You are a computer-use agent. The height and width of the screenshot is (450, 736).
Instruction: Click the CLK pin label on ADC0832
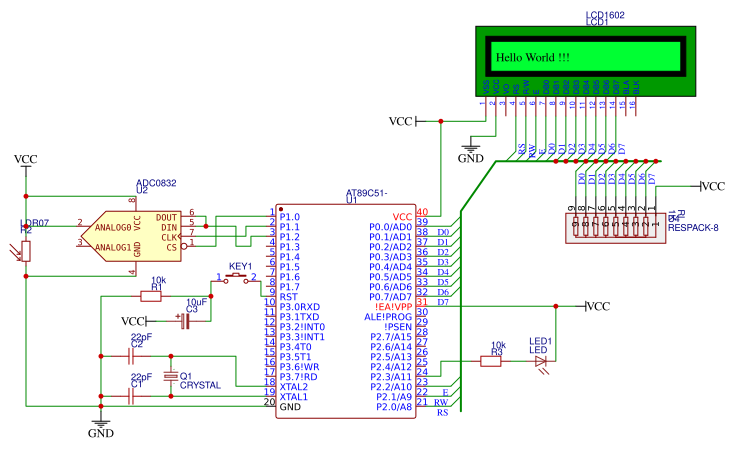(169, 237)
